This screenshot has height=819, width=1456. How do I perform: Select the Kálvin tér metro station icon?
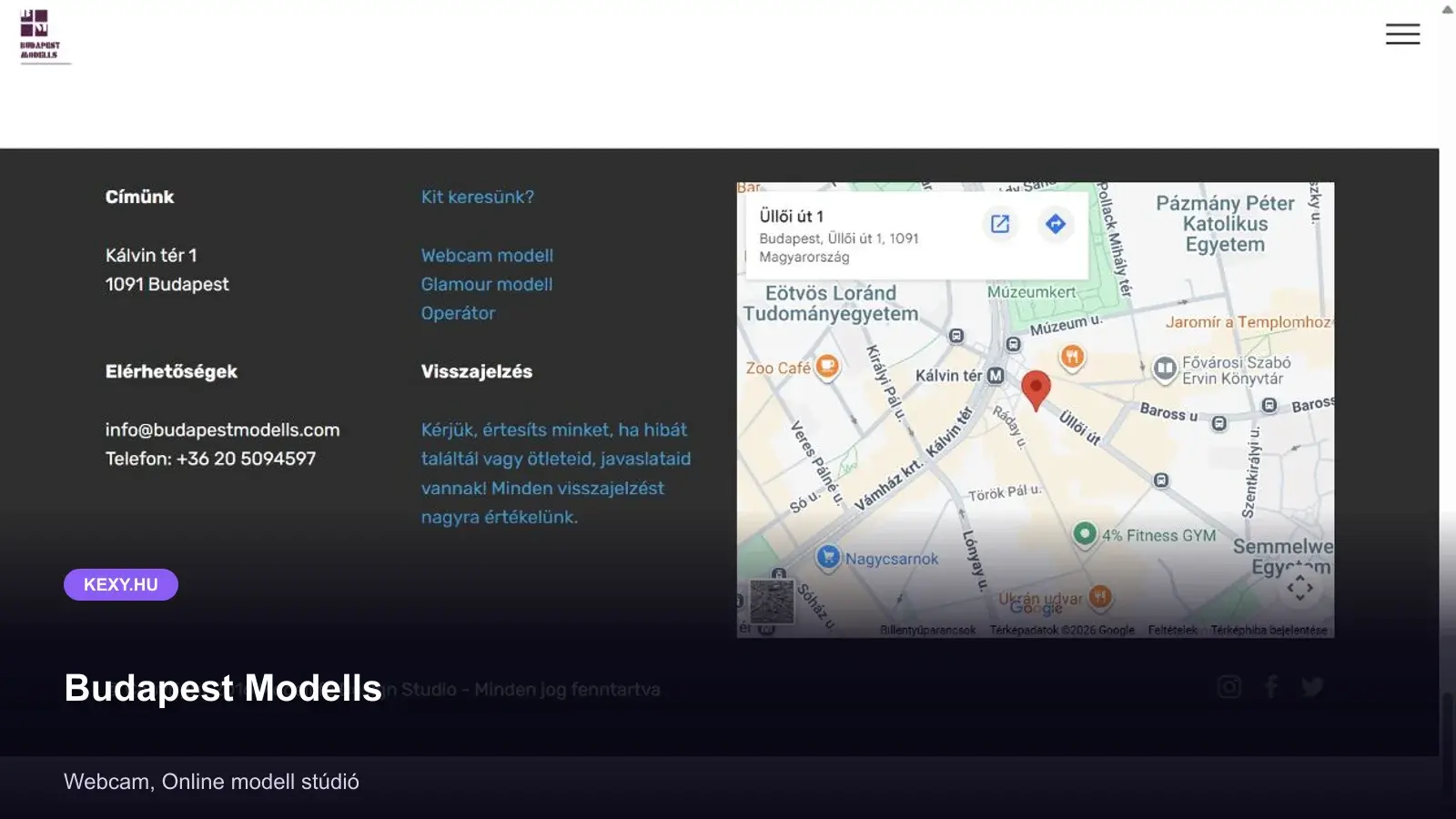[996, 376]
